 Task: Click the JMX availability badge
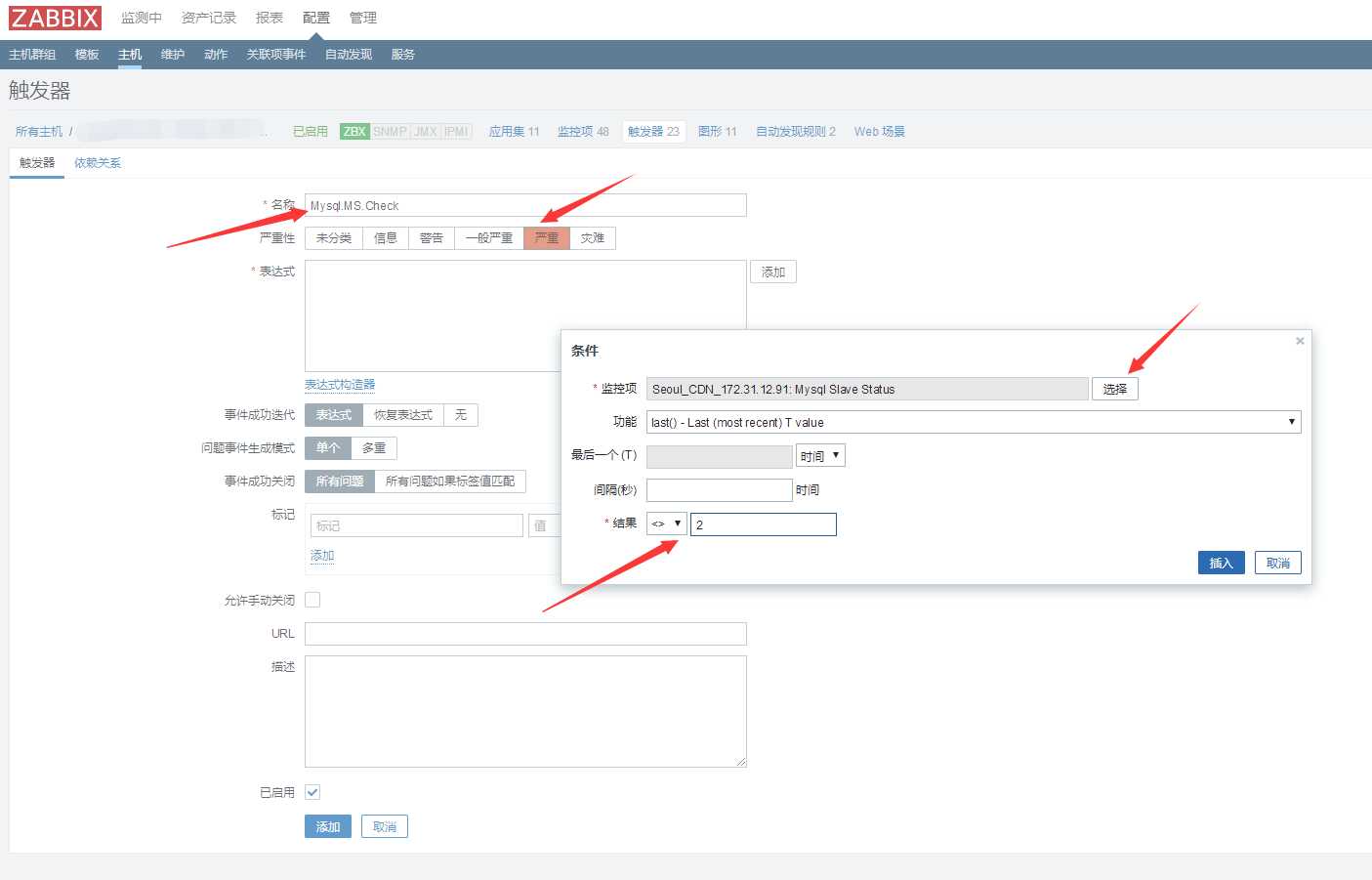[x=426, y=132]
